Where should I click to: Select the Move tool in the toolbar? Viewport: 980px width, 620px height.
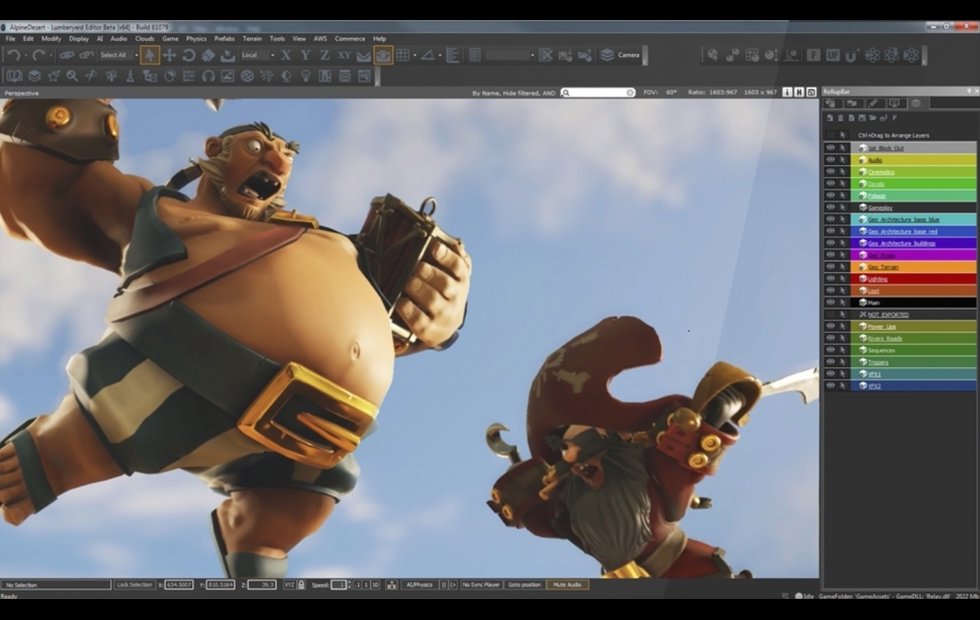pos(169,55)
